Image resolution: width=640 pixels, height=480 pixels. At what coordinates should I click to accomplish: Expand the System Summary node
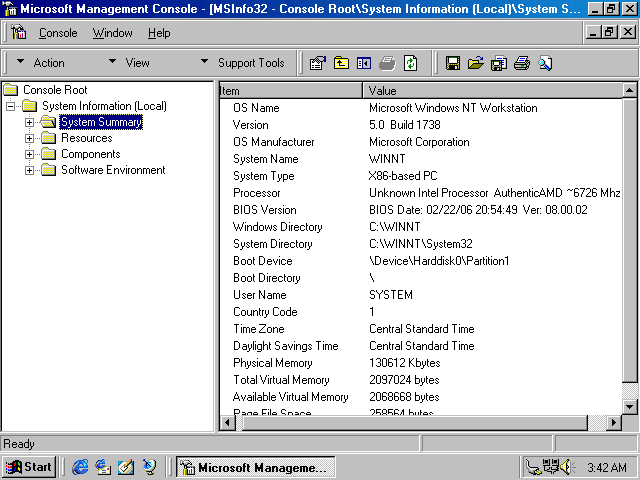(29, 122)
